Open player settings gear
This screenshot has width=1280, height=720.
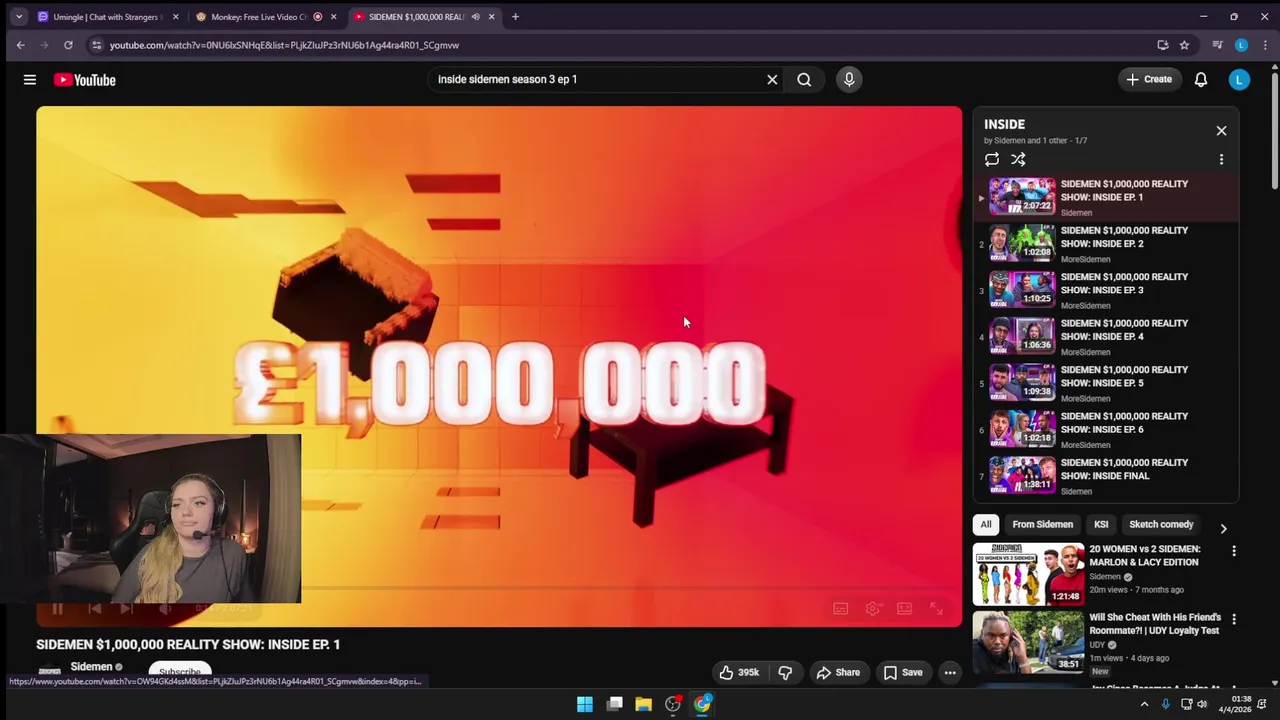click(x=873, y=609)
